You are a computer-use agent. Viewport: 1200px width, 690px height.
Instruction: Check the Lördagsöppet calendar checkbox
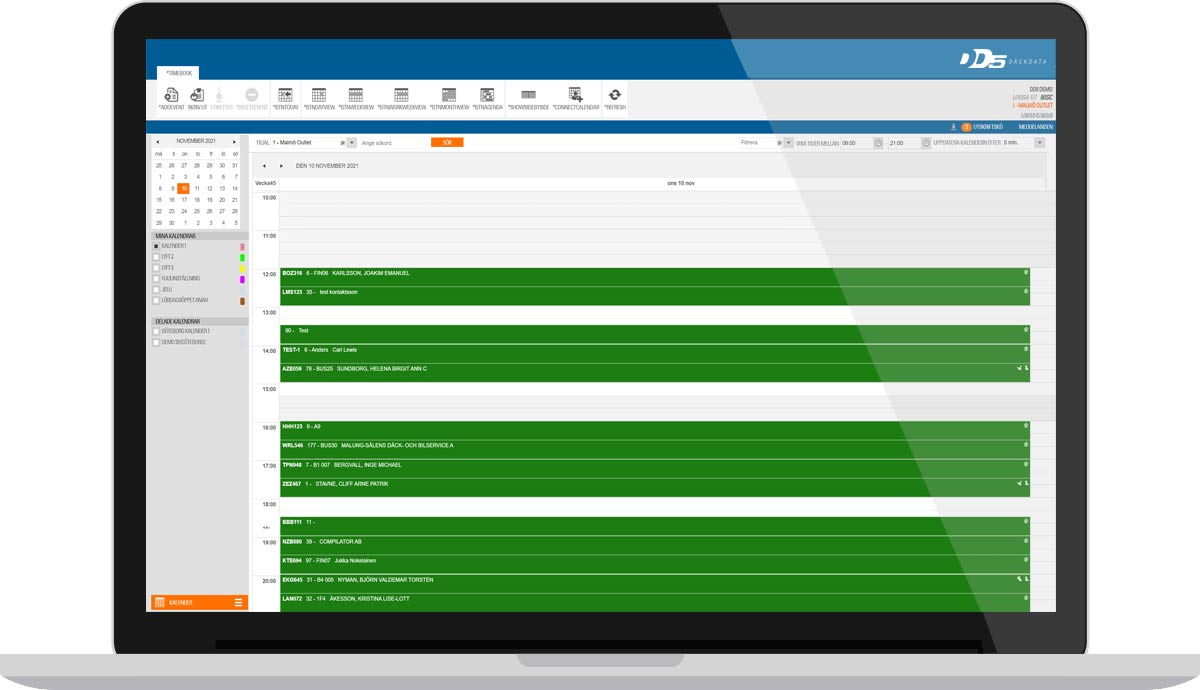tap(156, 300)
